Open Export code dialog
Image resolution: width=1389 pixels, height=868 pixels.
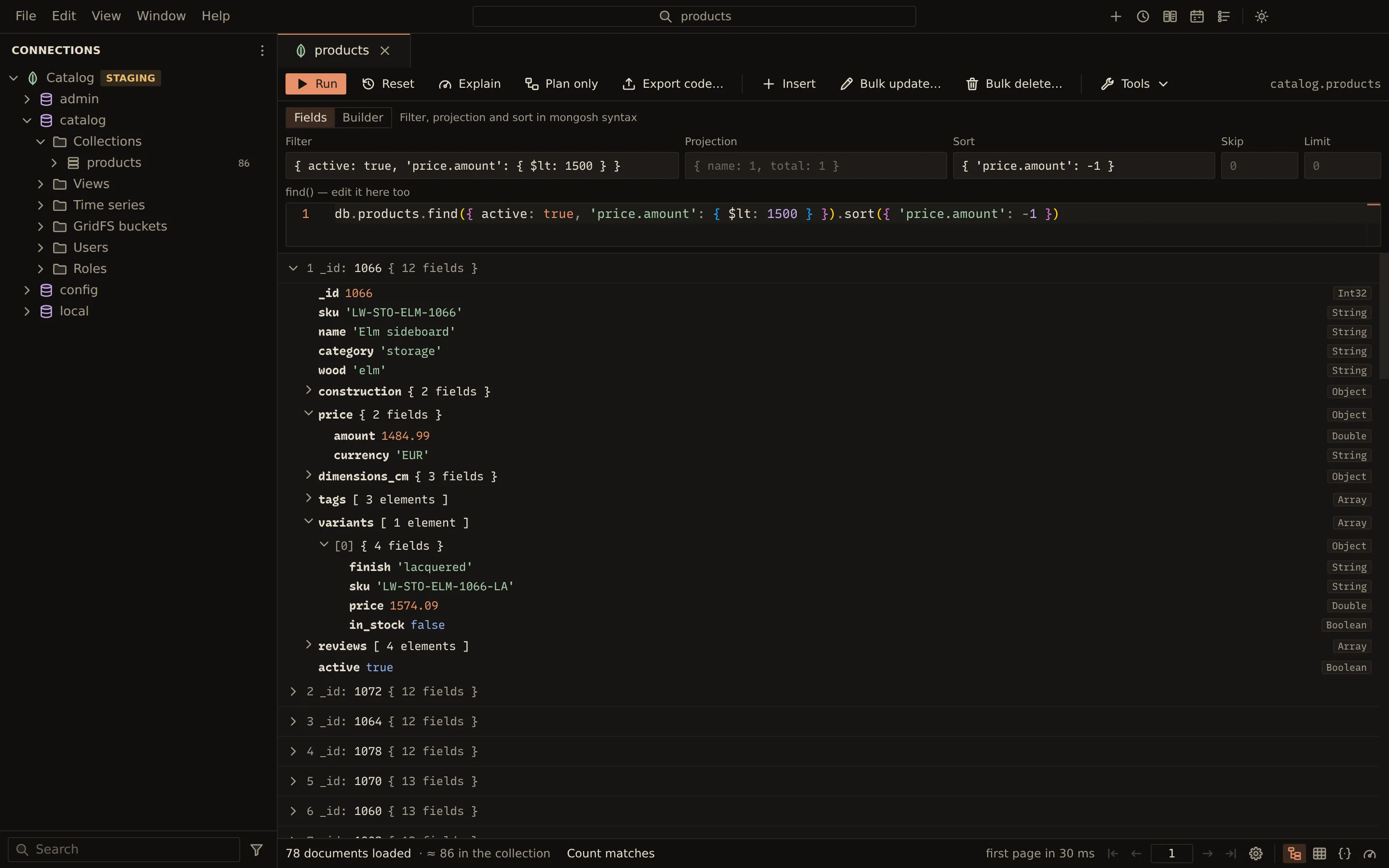tap(673, 84)
